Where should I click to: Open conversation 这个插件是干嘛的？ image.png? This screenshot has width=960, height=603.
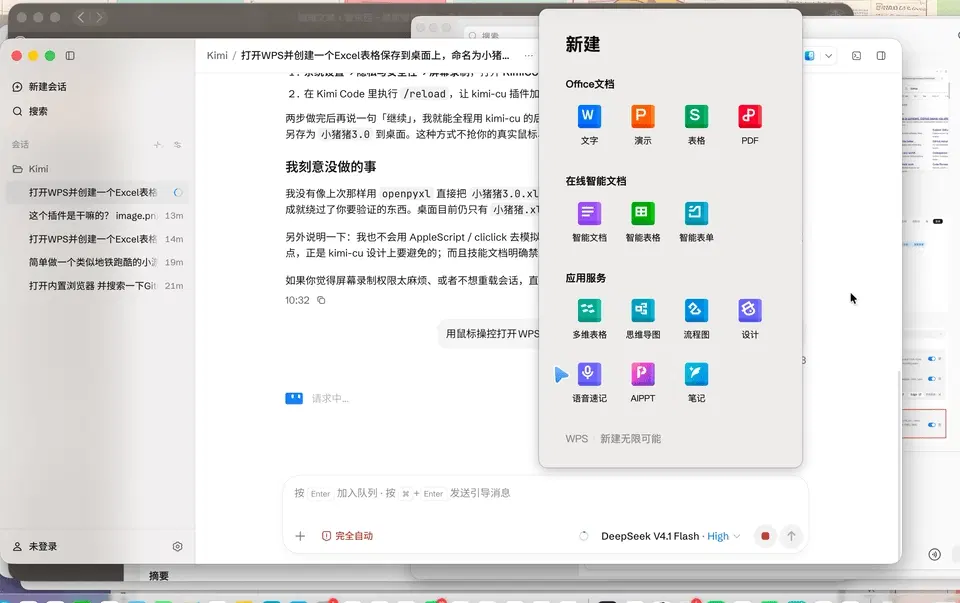98,215
